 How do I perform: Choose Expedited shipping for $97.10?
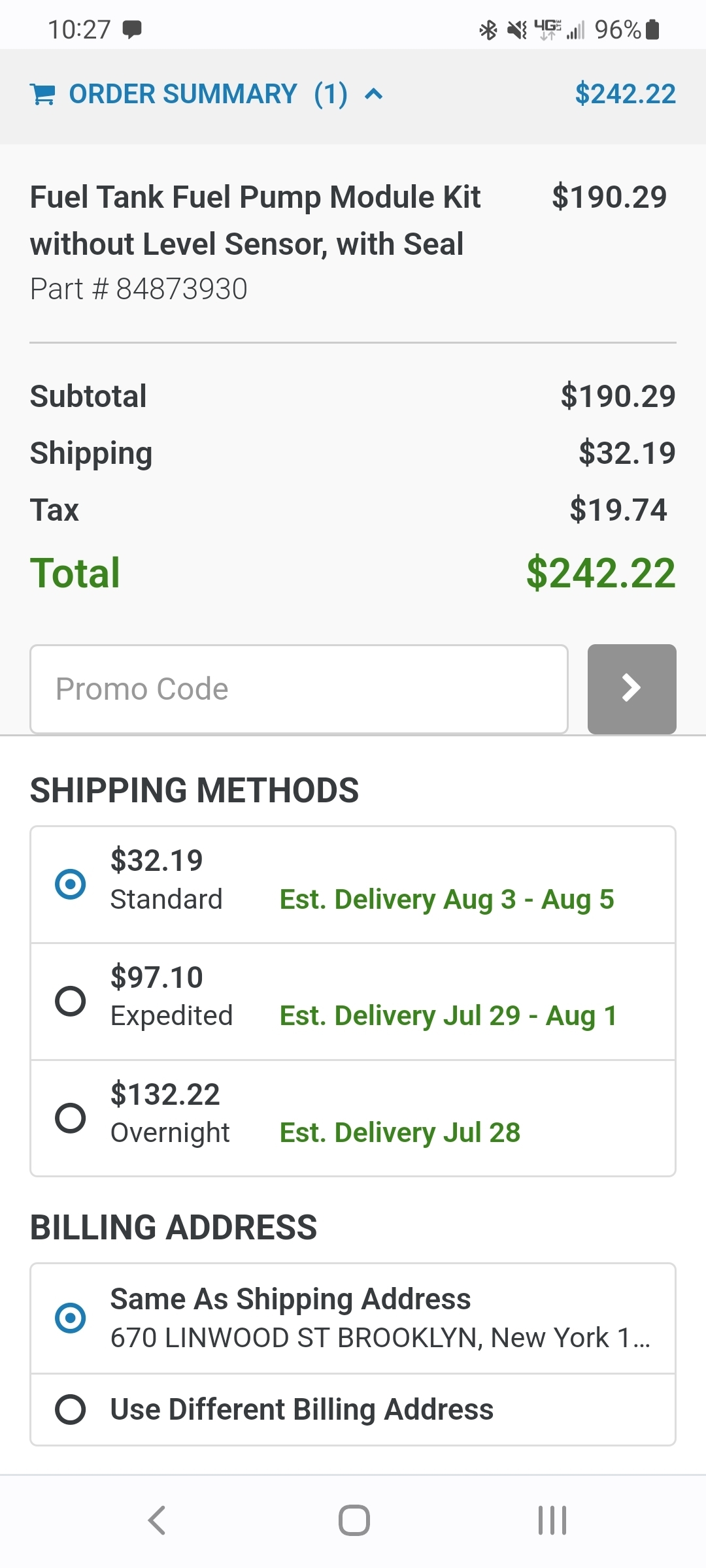click(71, 1001)
